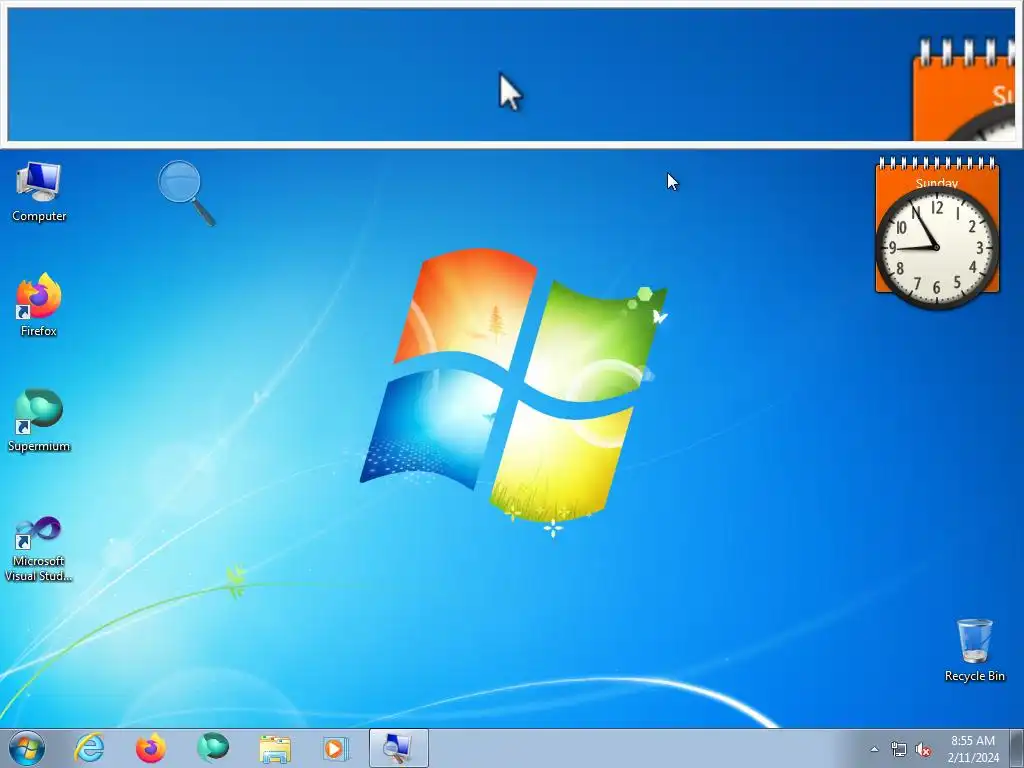The width and height of the screenshot is (1024, 768).
Task: Show hidden tray icons arrow
Action: tap(874, 749)
